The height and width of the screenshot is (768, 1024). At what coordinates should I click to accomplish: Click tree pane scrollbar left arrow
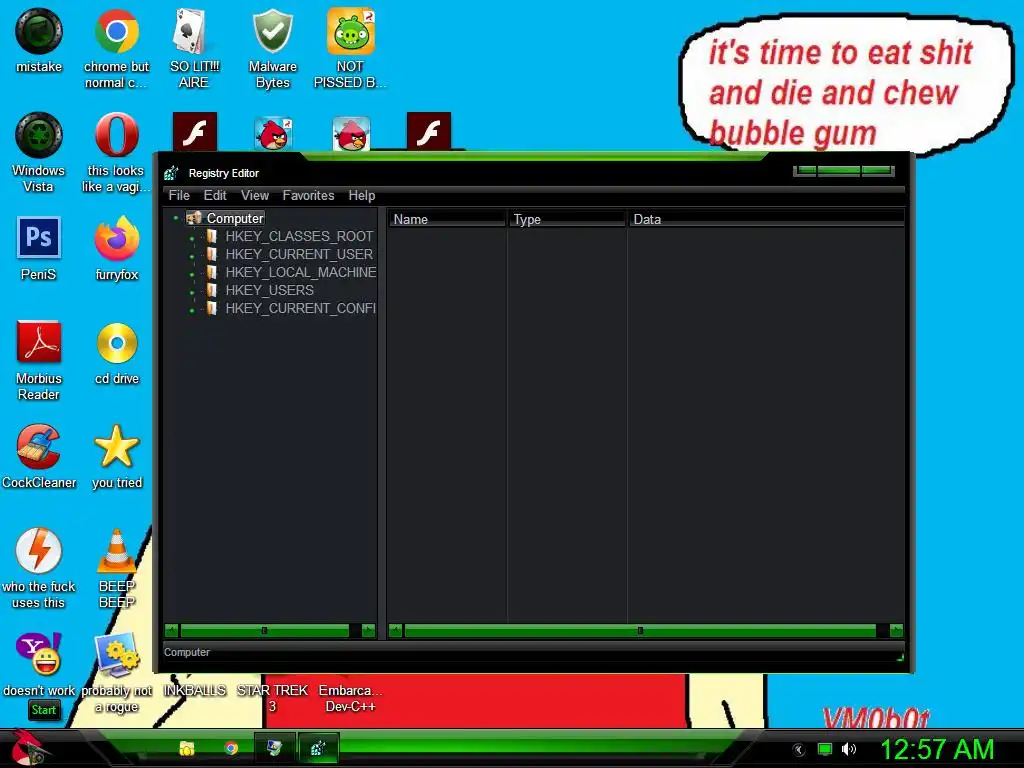coord(171,630)
